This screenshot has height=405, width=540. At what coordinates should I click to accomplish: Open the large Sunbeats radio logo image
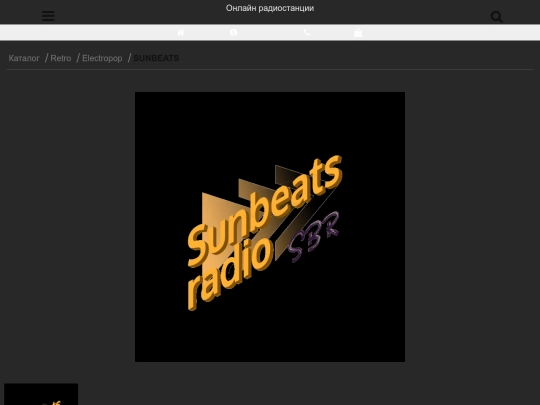point(270,227)
